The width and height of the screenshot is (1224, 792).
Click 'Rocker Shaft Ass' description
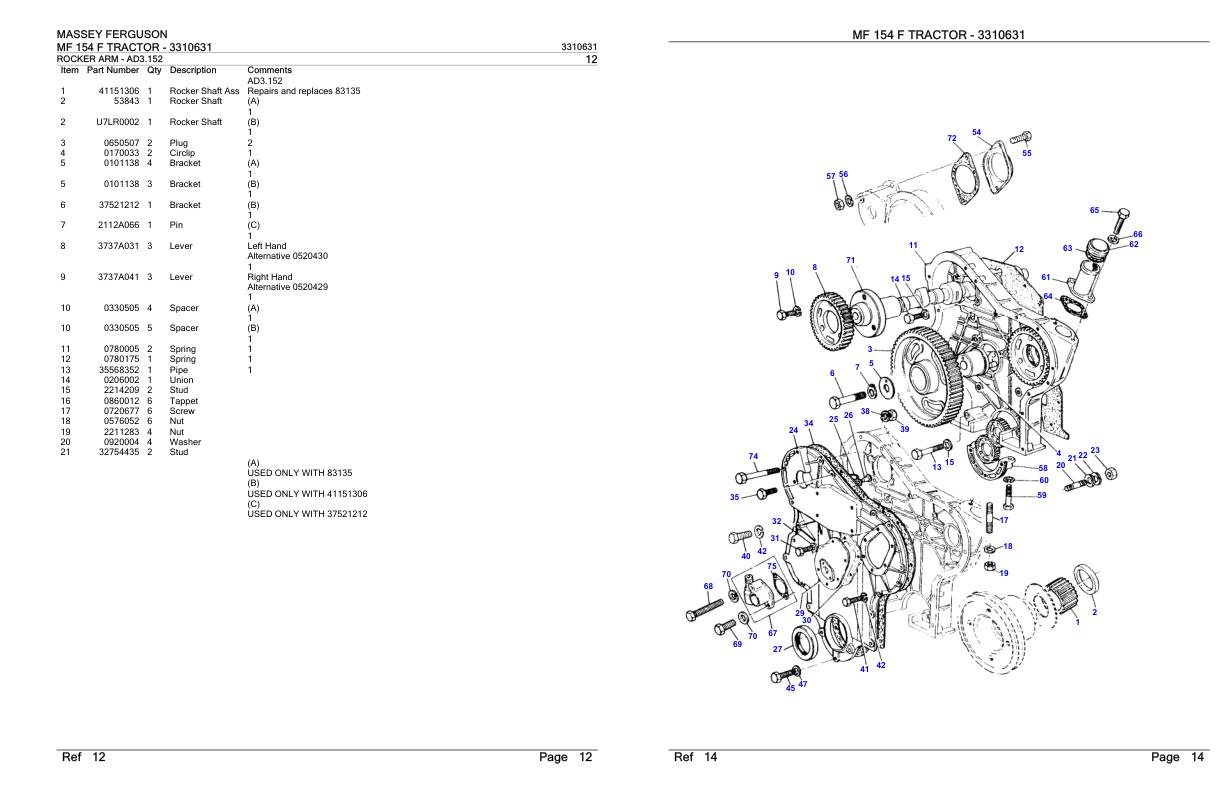coord(205,91)
